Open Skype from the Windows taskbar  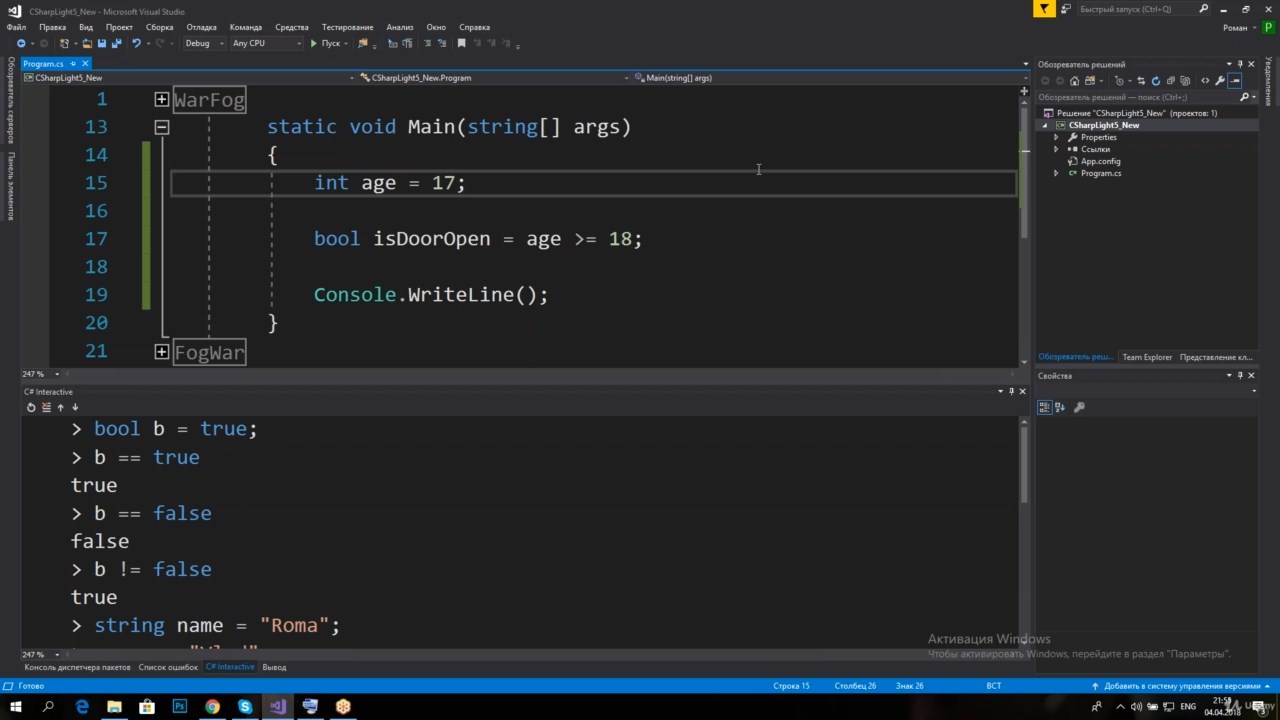pyautogui.click(x=245, y=706)
